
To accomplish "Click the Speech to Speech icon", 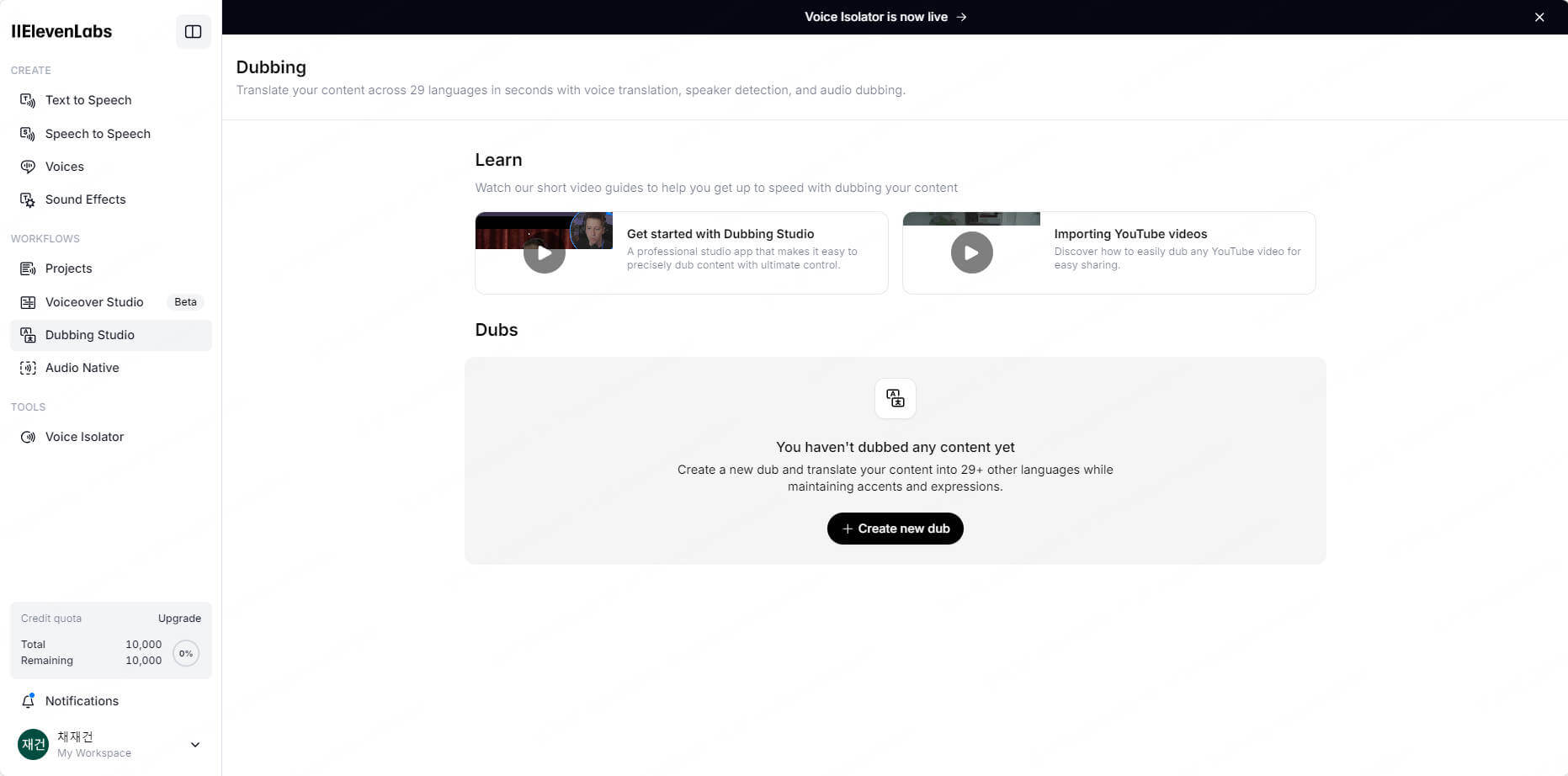I will click(28, 134).
